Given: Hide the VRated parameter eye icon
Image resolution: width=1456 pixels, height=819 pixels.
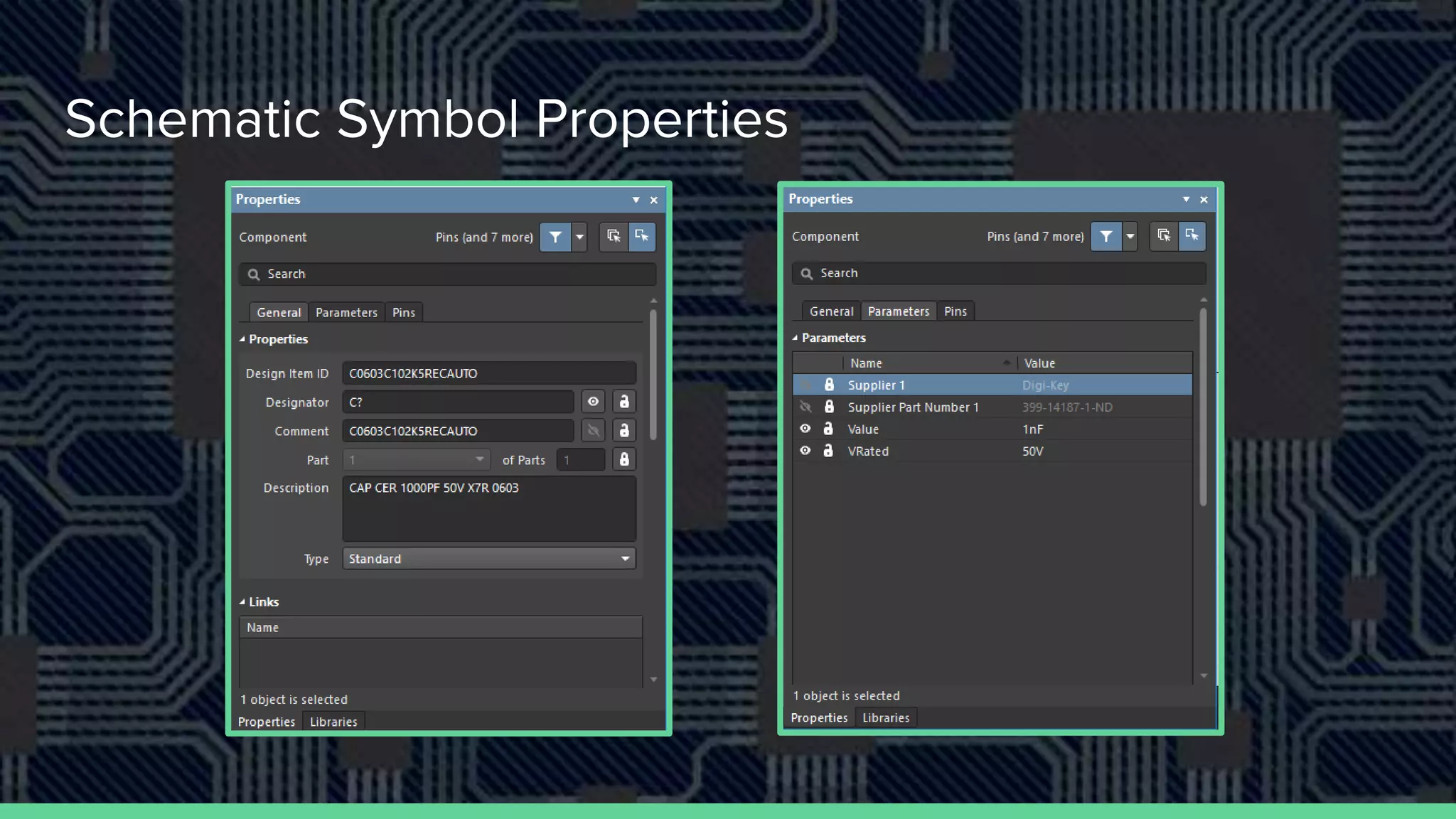Looking at the screenshot, I should click(x=805, y=451).
